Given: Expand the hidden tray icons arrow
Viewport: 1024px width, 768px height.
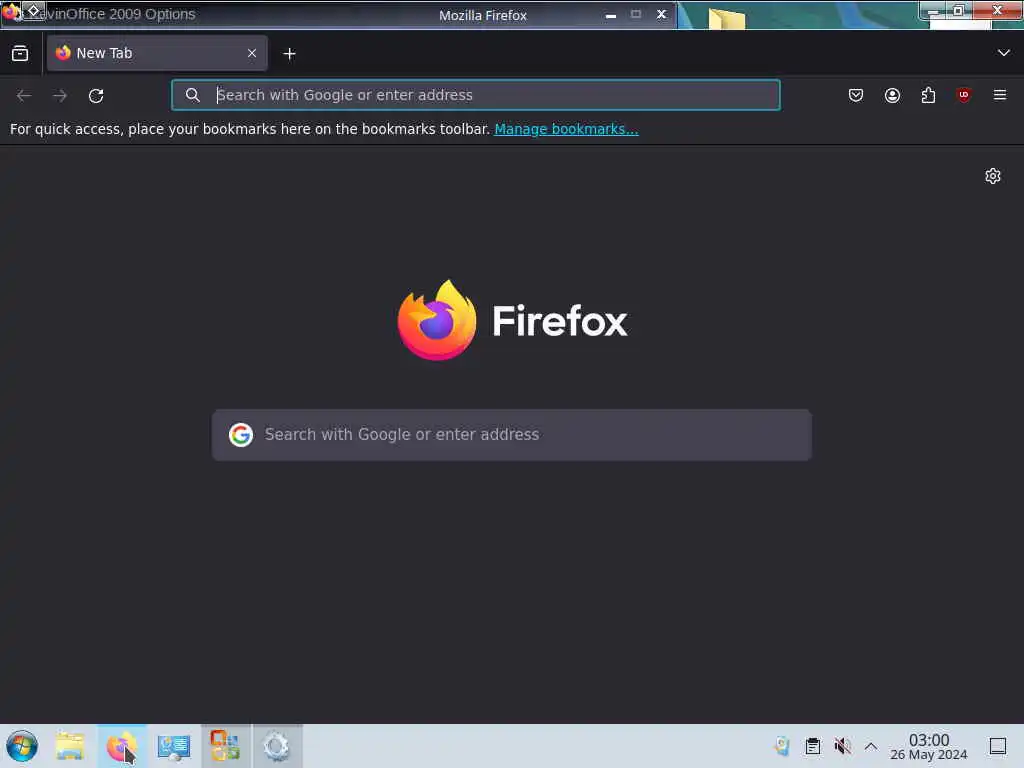Looking at the screenshot, I should click(x=871, y=746).
